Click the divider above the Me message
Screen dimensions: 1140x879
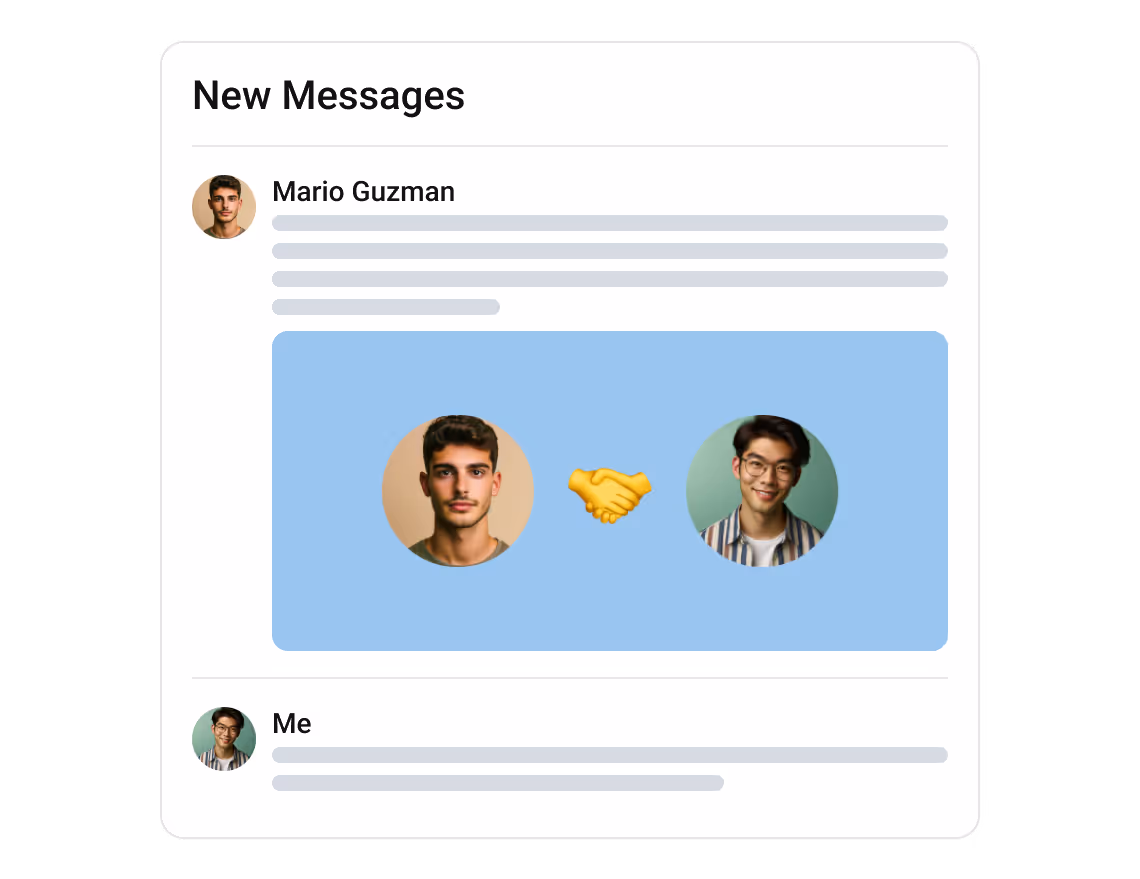tap(570, 678)
